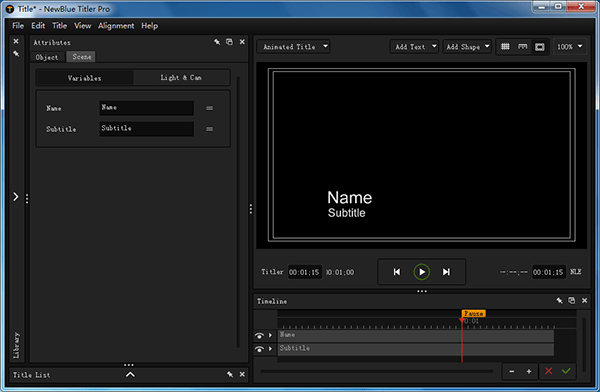Close the Library sidebar
This screenshot has height=392, width=600.
[x=16, y=41]
